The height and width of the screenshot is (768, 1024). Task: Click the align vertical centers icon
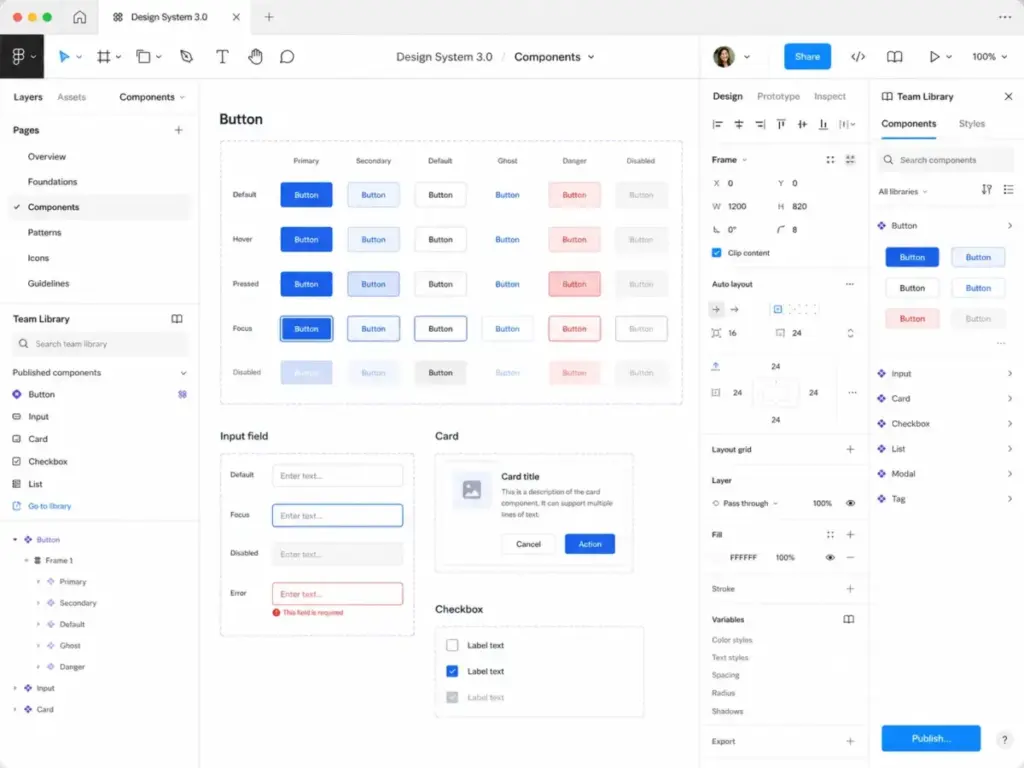pyautogui.click(x=802, y=124)
